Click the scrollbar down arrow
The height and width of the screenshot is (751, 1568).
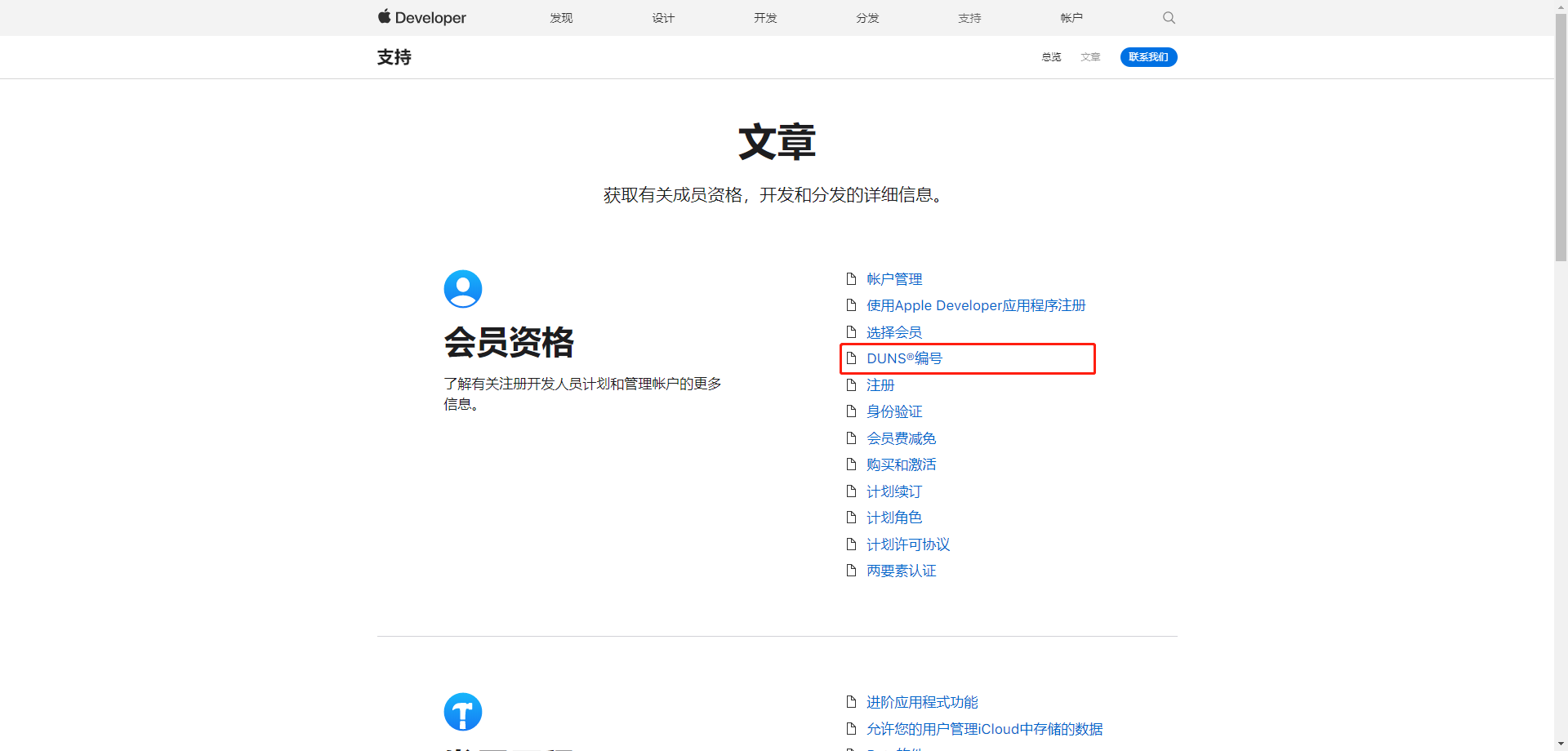tap(1561, 744)
